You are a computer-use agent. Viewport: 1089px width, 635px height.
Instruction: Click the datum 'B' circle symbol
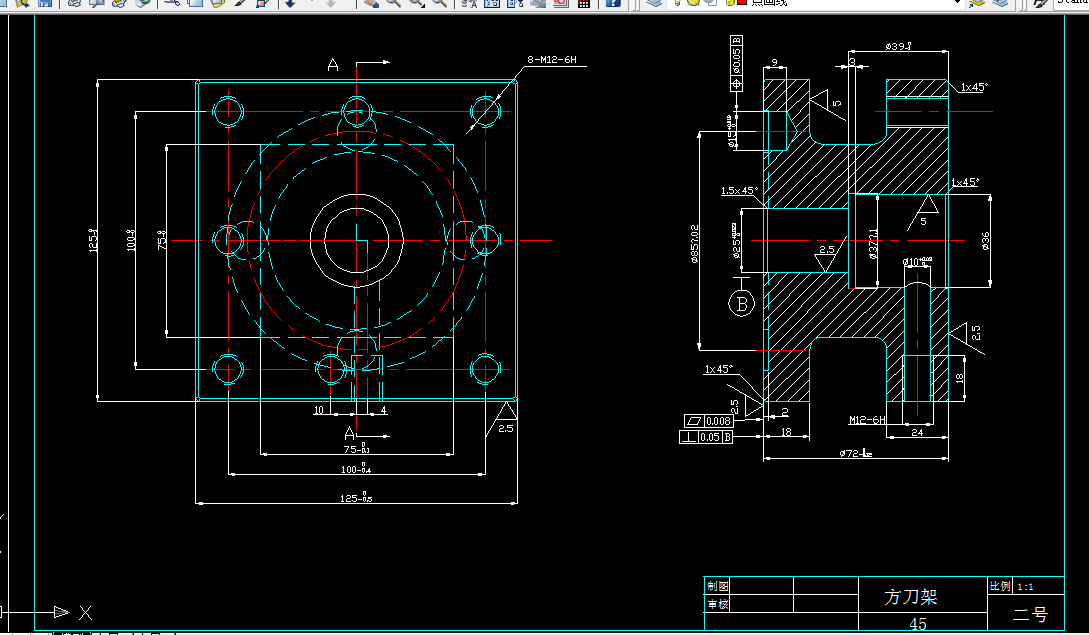click(x=742, y=304)
